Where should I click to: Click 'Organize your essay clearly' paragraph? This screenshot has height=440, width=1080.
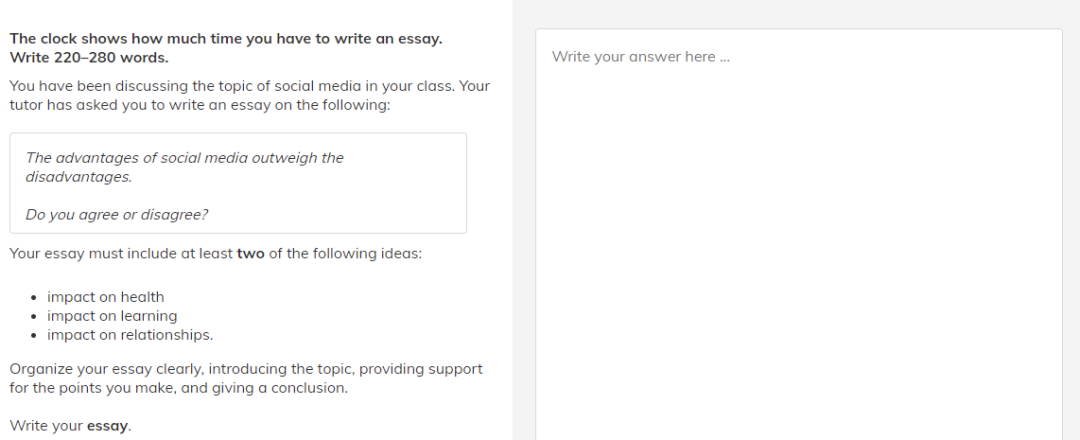click(246, 369)
